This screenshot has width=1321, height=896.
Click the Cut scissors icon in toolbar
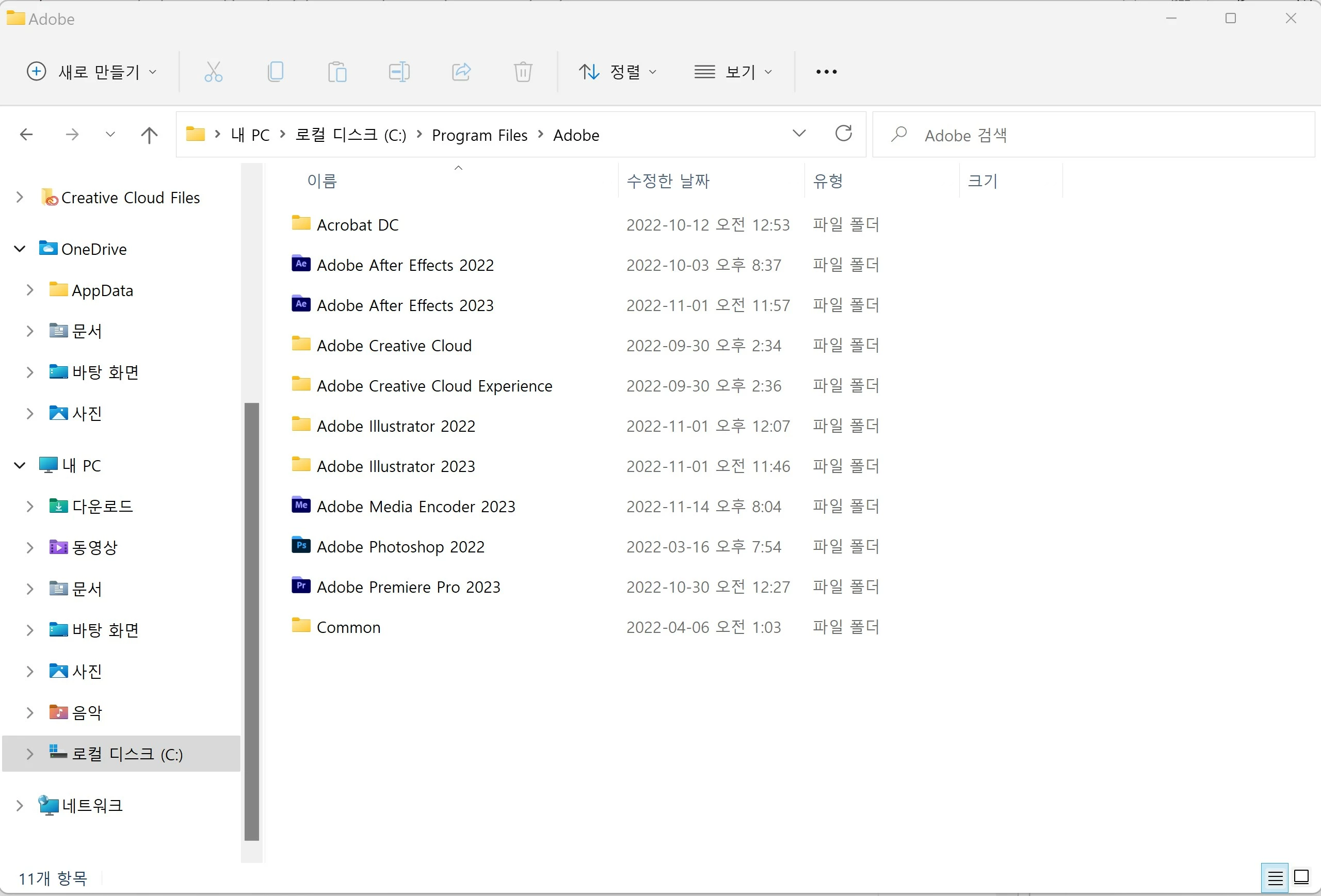click(213, 72)
